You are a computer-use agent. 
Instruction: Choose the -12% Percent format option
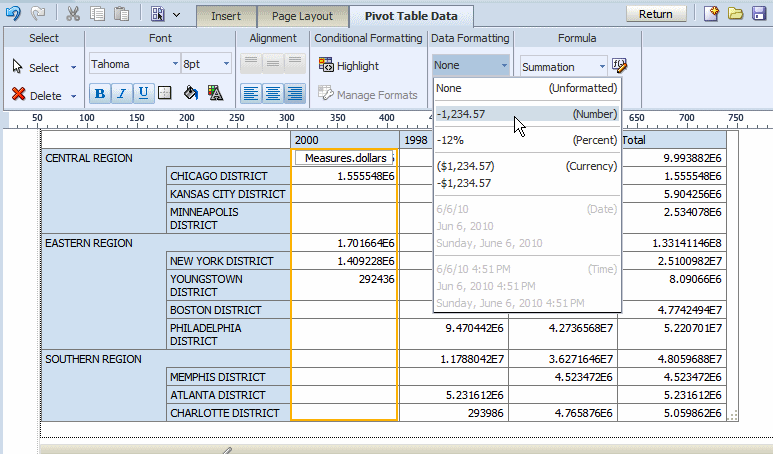point(526,140)
